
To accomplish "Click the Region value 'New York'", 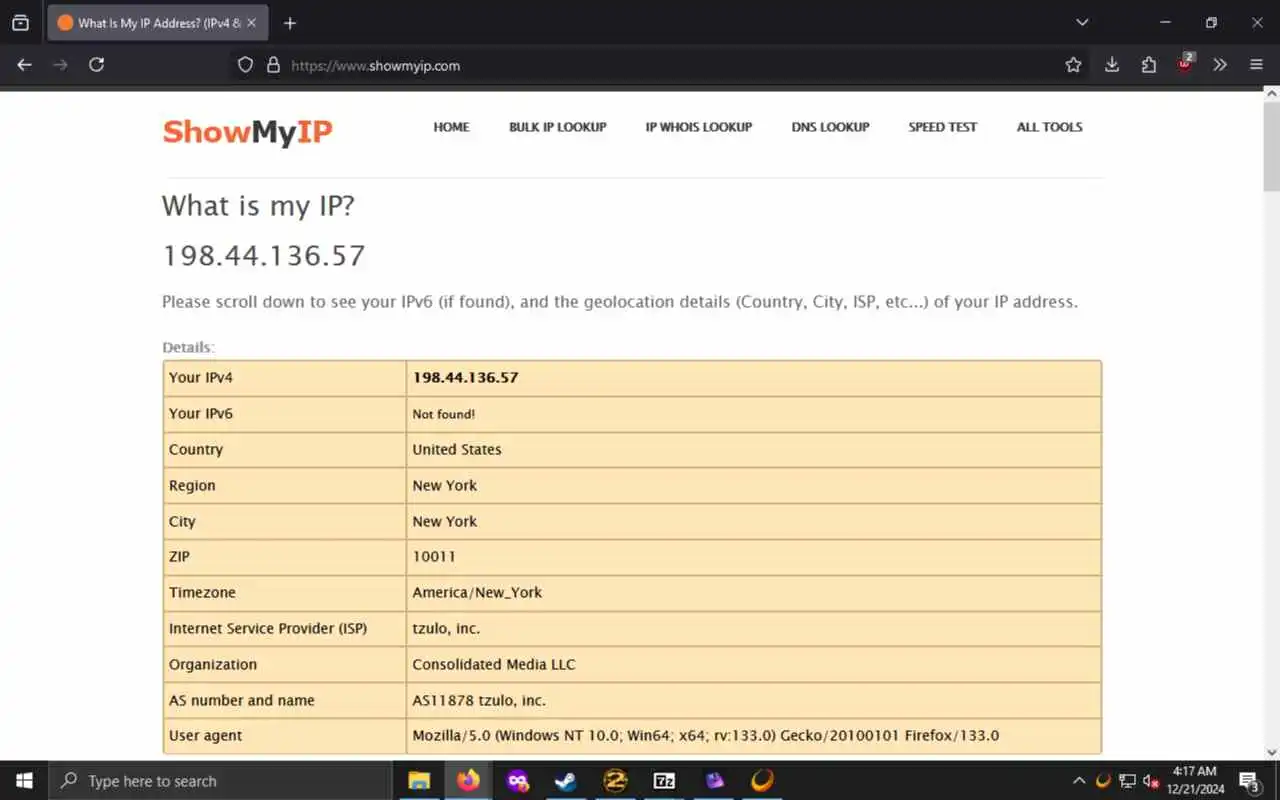I will click(x=445, y=486).
